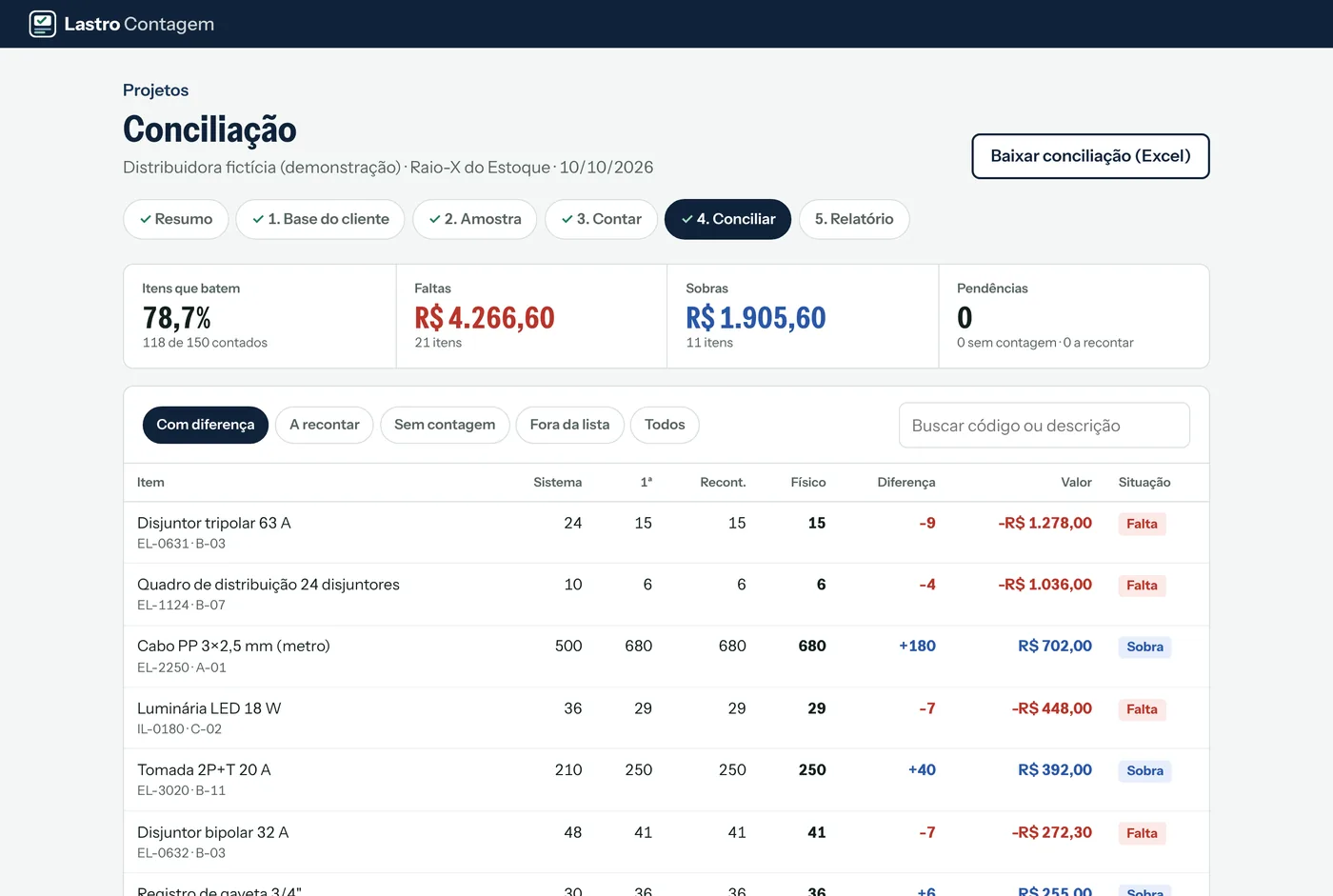Click the Sobra badge for Cabo PP
1333x896 pixels.
[1144, 647]
